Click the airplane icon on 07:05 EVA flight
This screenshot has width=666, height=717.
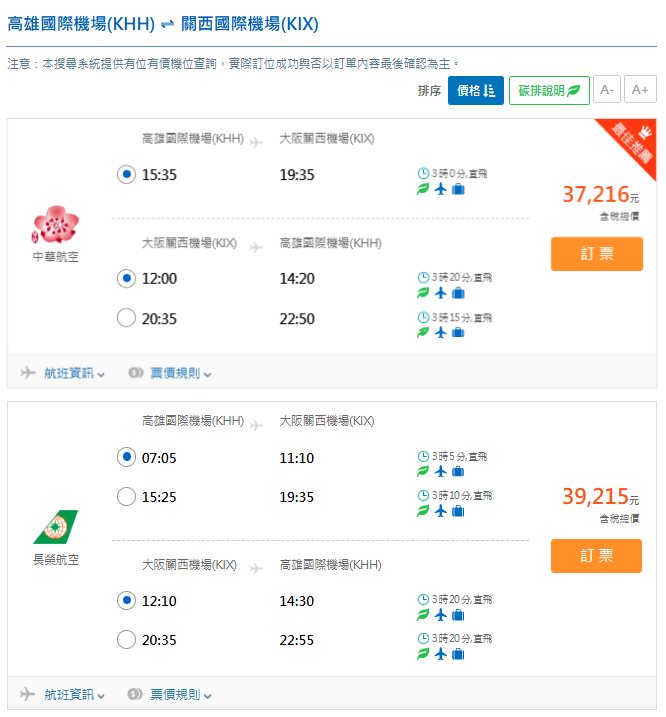click(440, 472)
